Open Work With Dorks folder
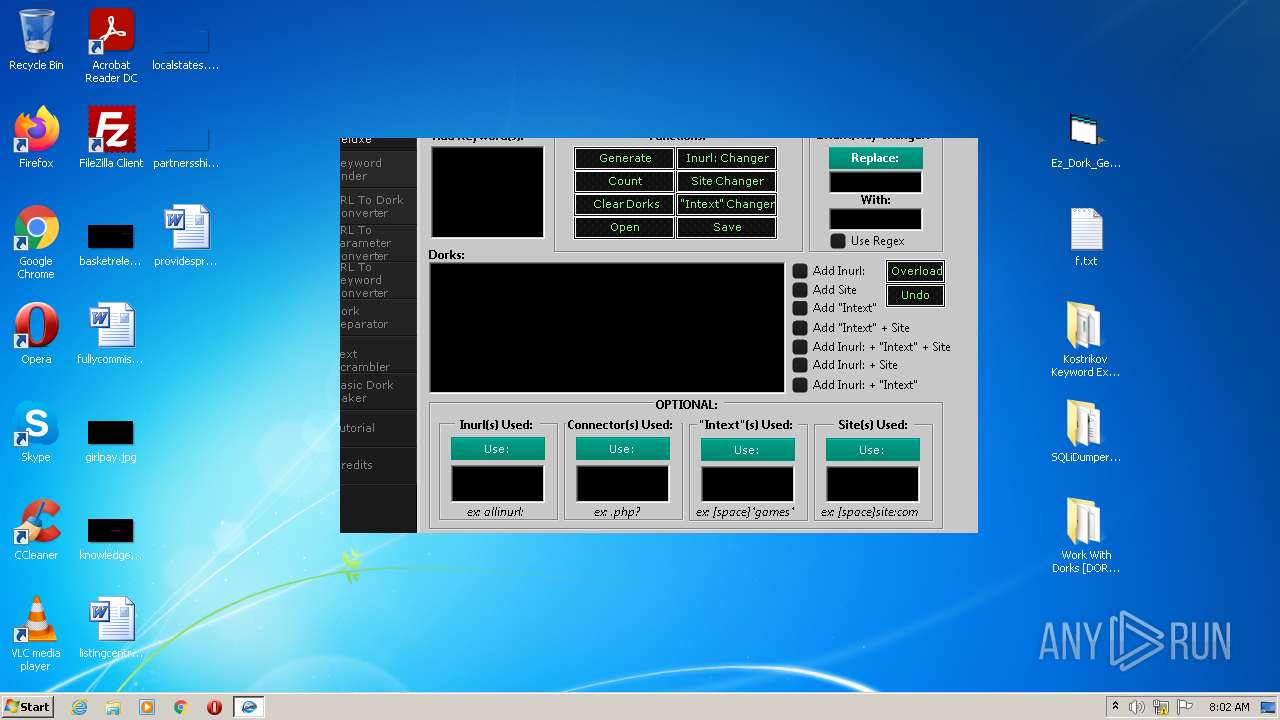 (1086, 536)
